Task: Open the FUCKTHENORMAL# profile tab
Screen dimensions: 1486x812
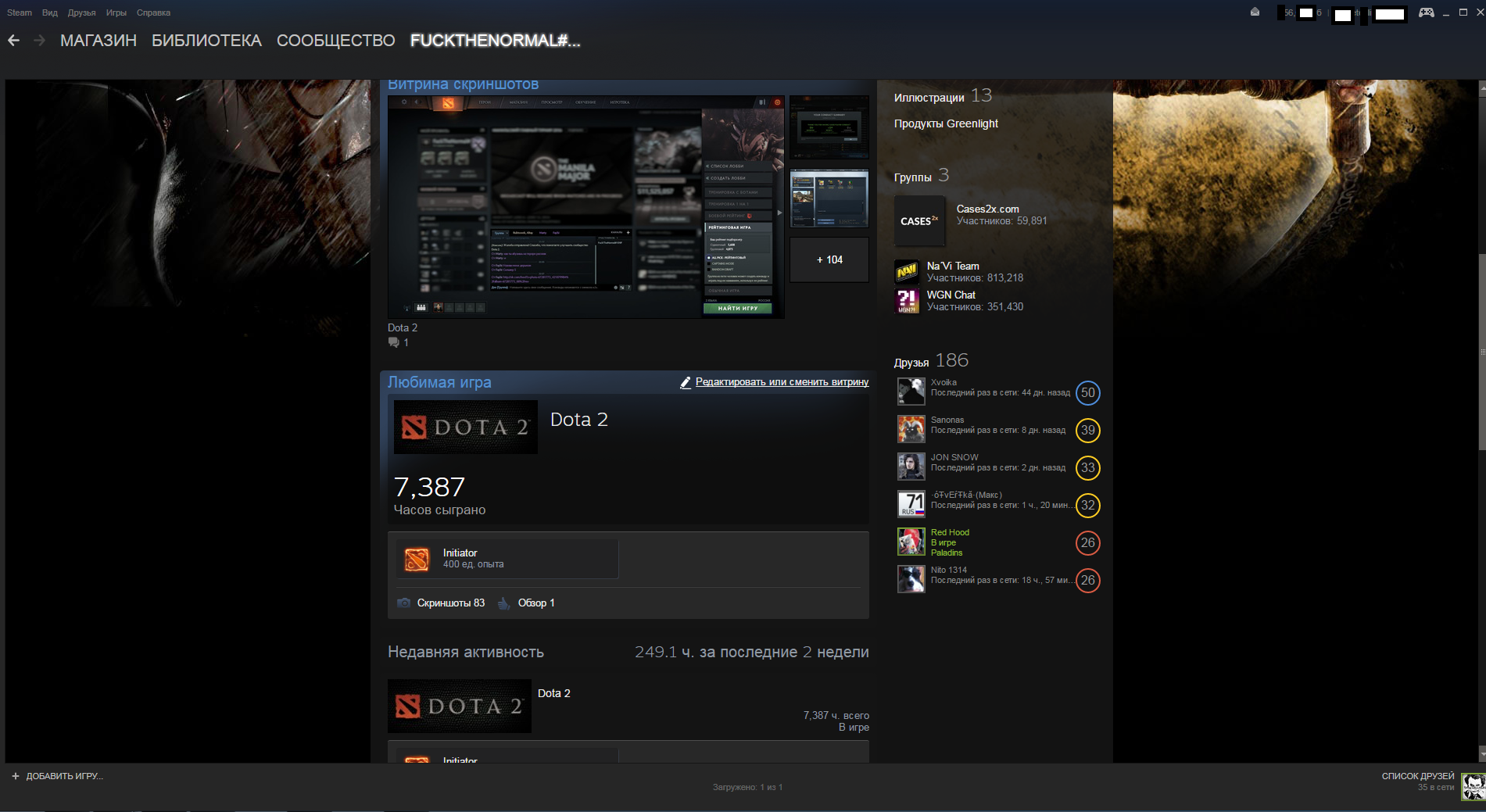Action: [x=496, y=41]
